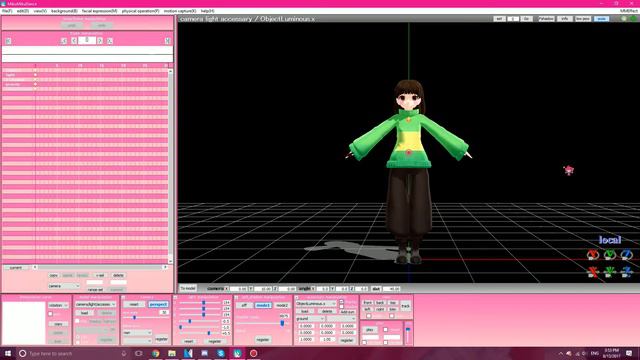Open the camera dropdown under the timeline
640x360 pixels.
pyautogui.click(x=64, y=286)
